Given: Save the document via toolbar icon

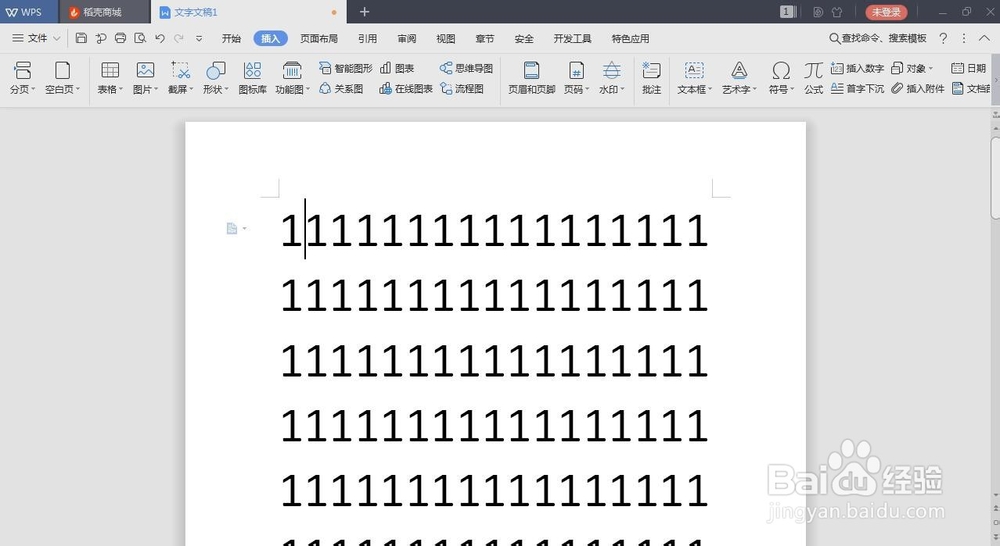Looking at the screenshot, I should coord(81,38).
